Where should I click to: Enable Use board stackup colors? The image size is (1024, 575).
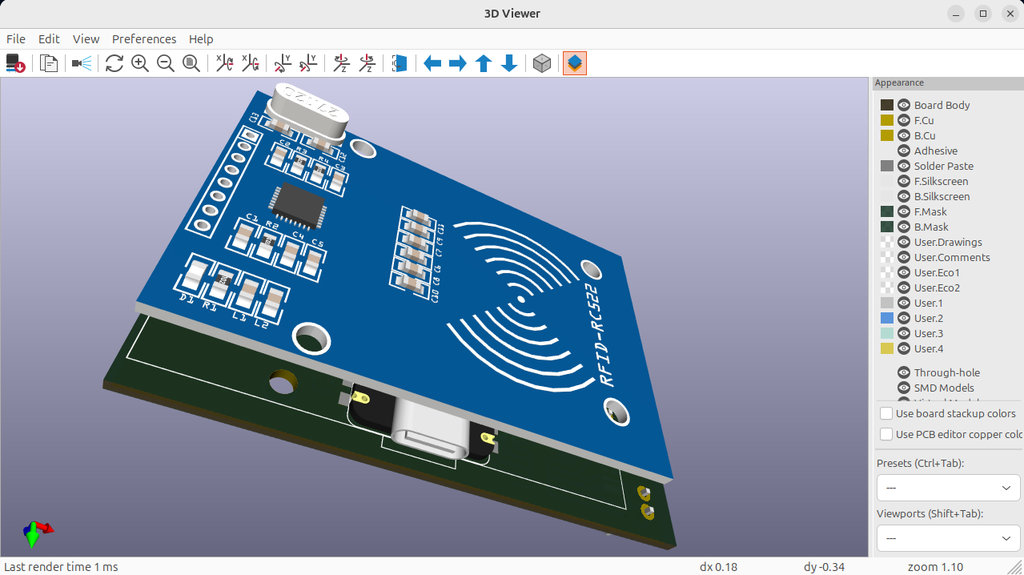click(886, 414)
